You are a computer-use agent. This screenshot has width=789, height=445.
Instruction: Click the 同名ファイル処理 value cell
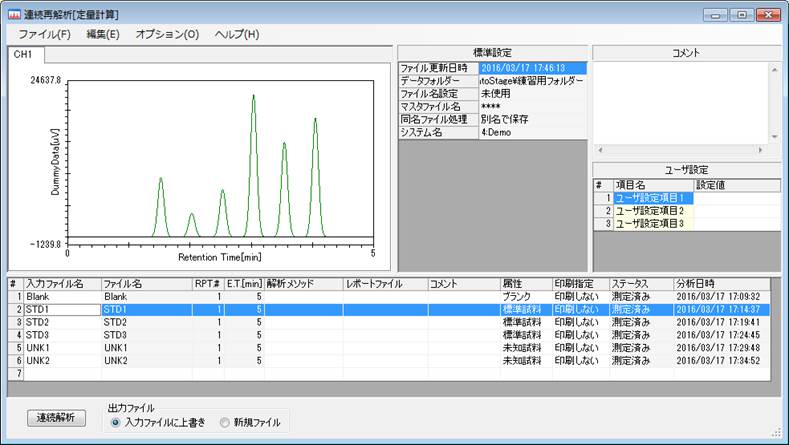[532, 118]
